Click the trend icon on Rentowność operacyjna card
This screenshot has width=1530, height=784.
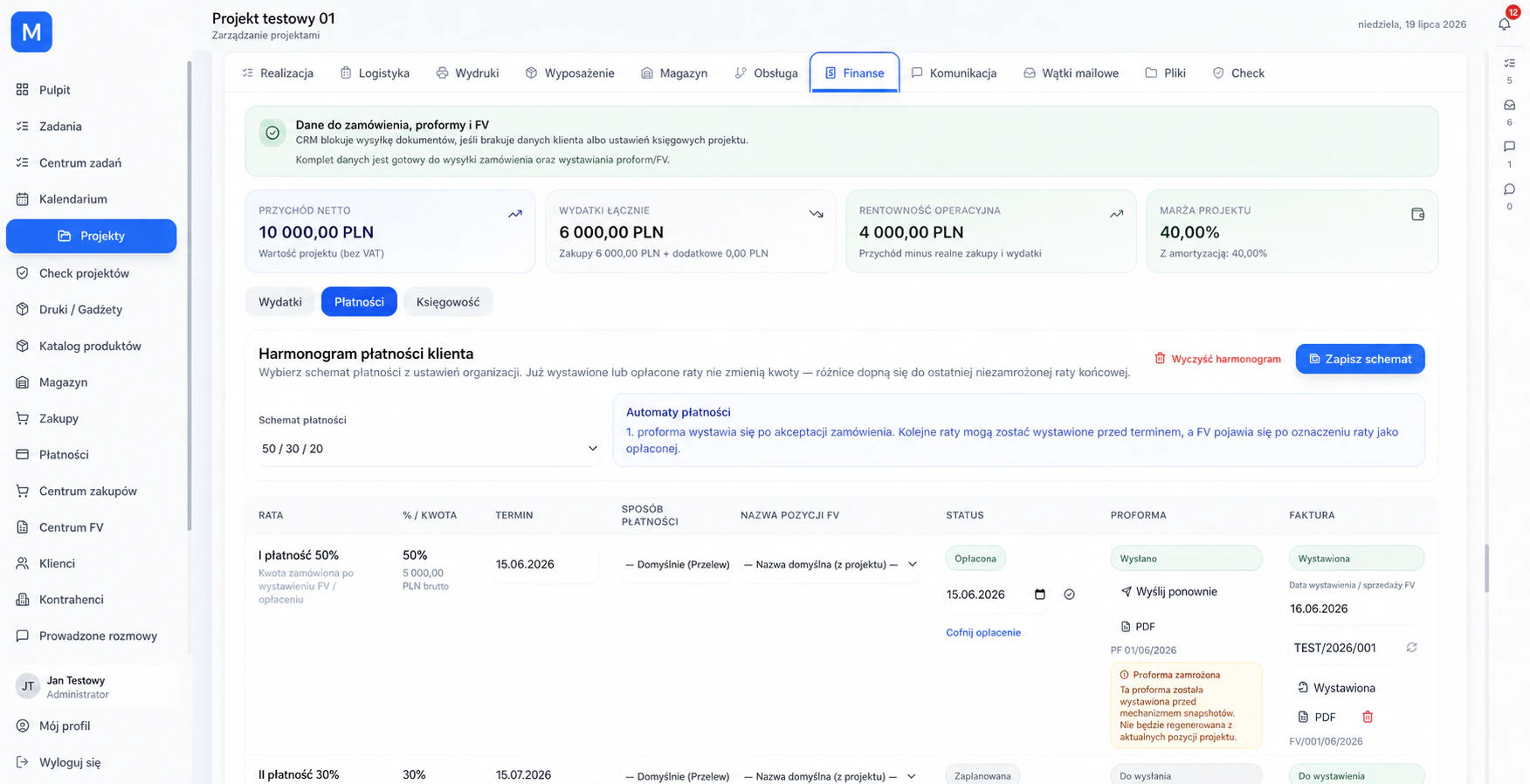(x=1116, y=214)
